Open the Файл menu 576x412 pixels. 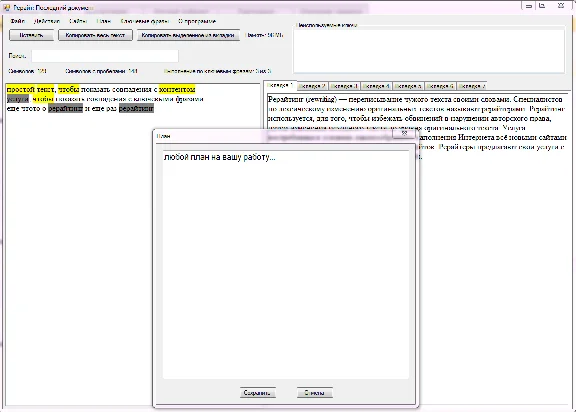(18, 21)
